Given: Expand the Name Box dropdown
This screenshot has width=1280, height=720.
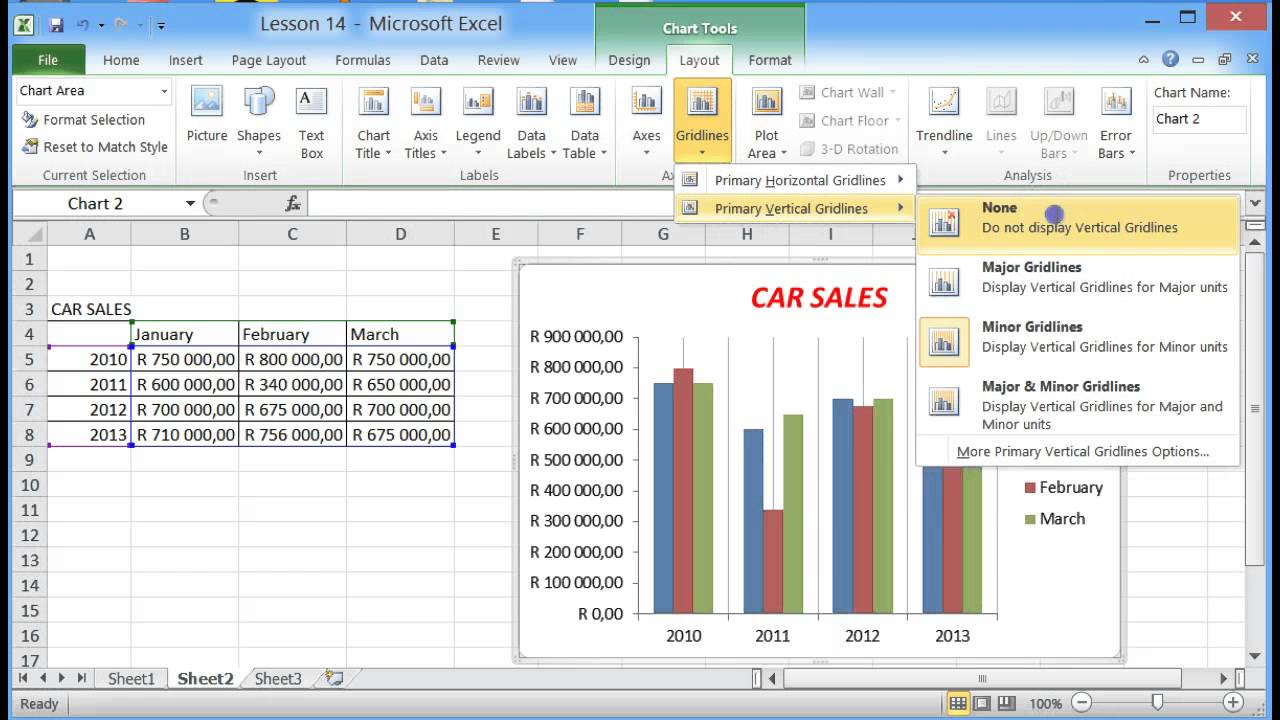Looking at the screenshot, I should pos(190,203).
